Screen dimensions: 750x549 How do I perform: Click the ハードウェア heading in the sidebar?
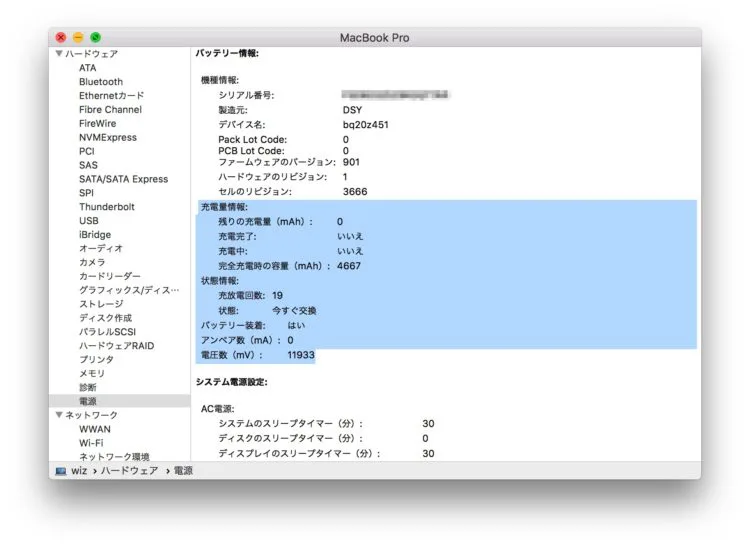(x=91, y=54)
